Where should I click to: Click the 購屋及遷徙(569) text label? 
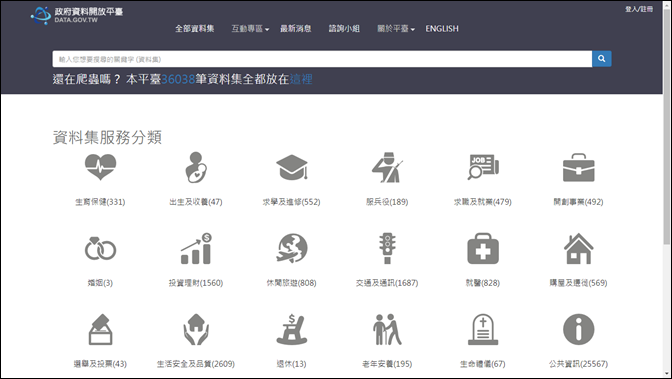click(579, 283)
